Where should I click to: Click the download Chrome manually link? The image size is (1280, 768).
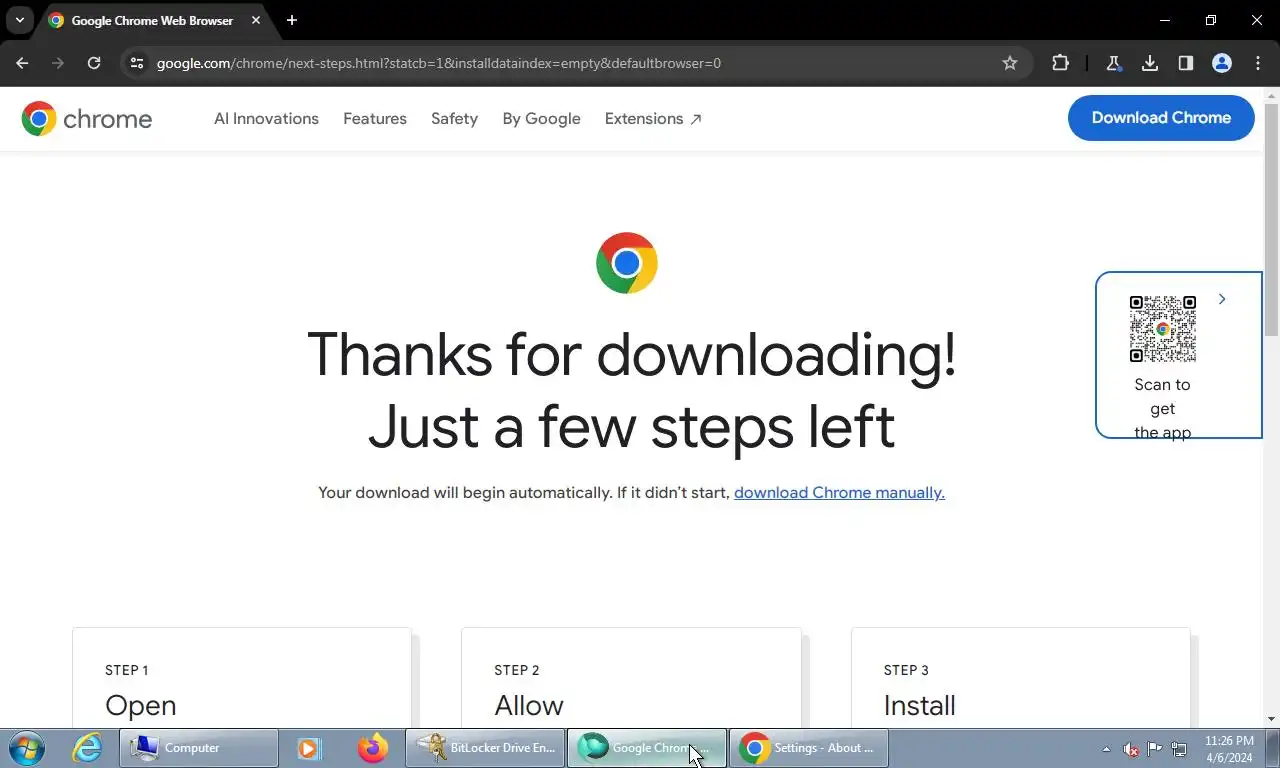tap(839, 492)
